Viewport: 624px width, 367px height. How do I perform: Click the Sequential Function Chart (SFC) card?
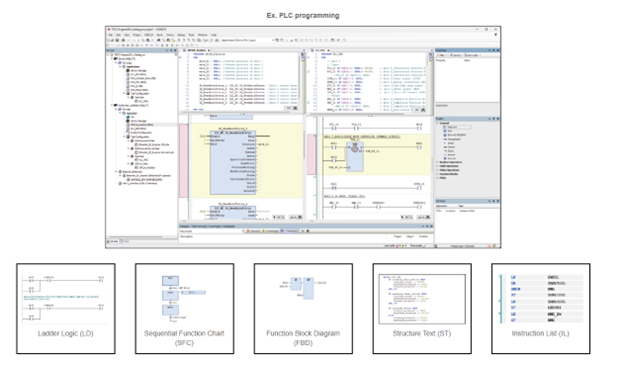tap(184, 308)
